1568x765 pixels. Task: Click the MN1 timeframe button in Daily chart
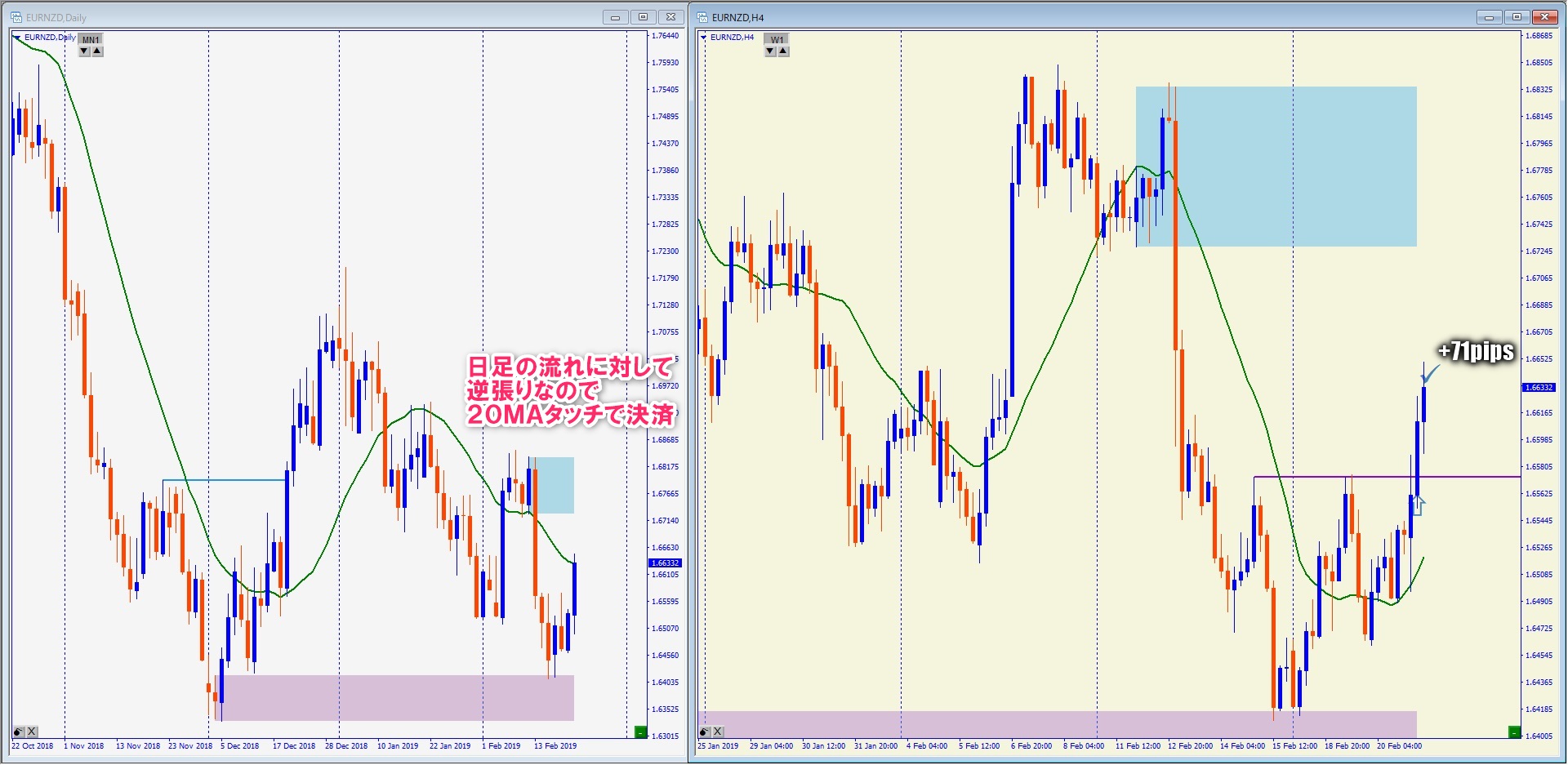[91, 39]
